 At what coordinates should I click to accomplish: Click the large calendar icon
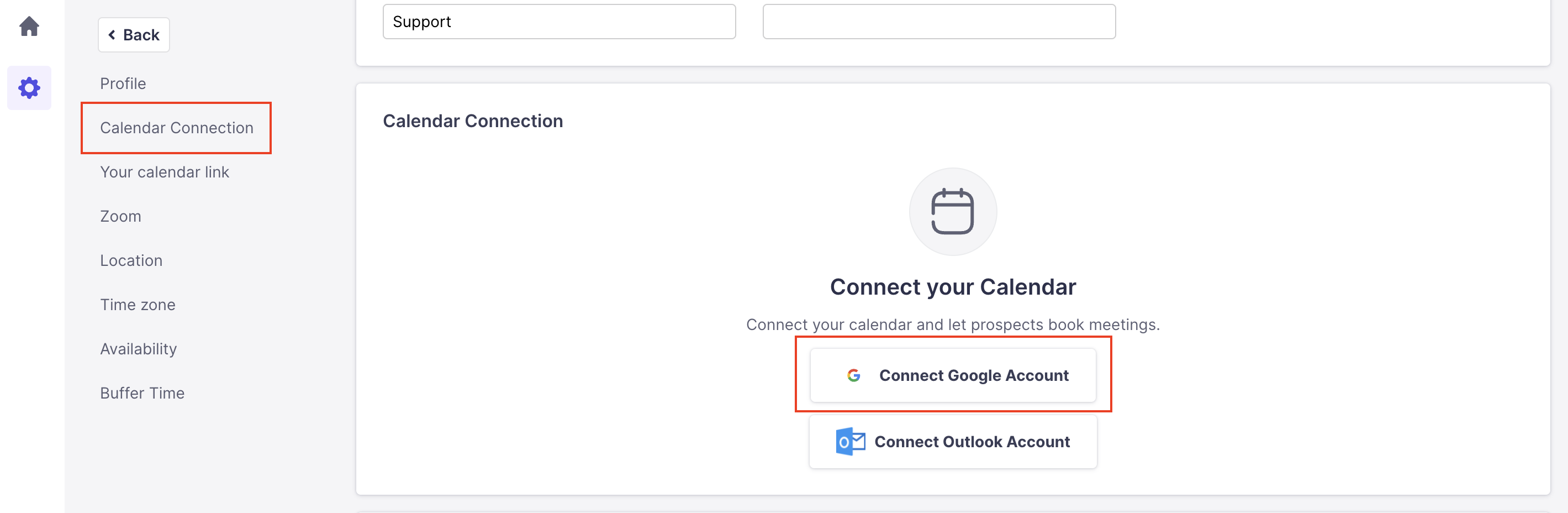coord(953,211)
